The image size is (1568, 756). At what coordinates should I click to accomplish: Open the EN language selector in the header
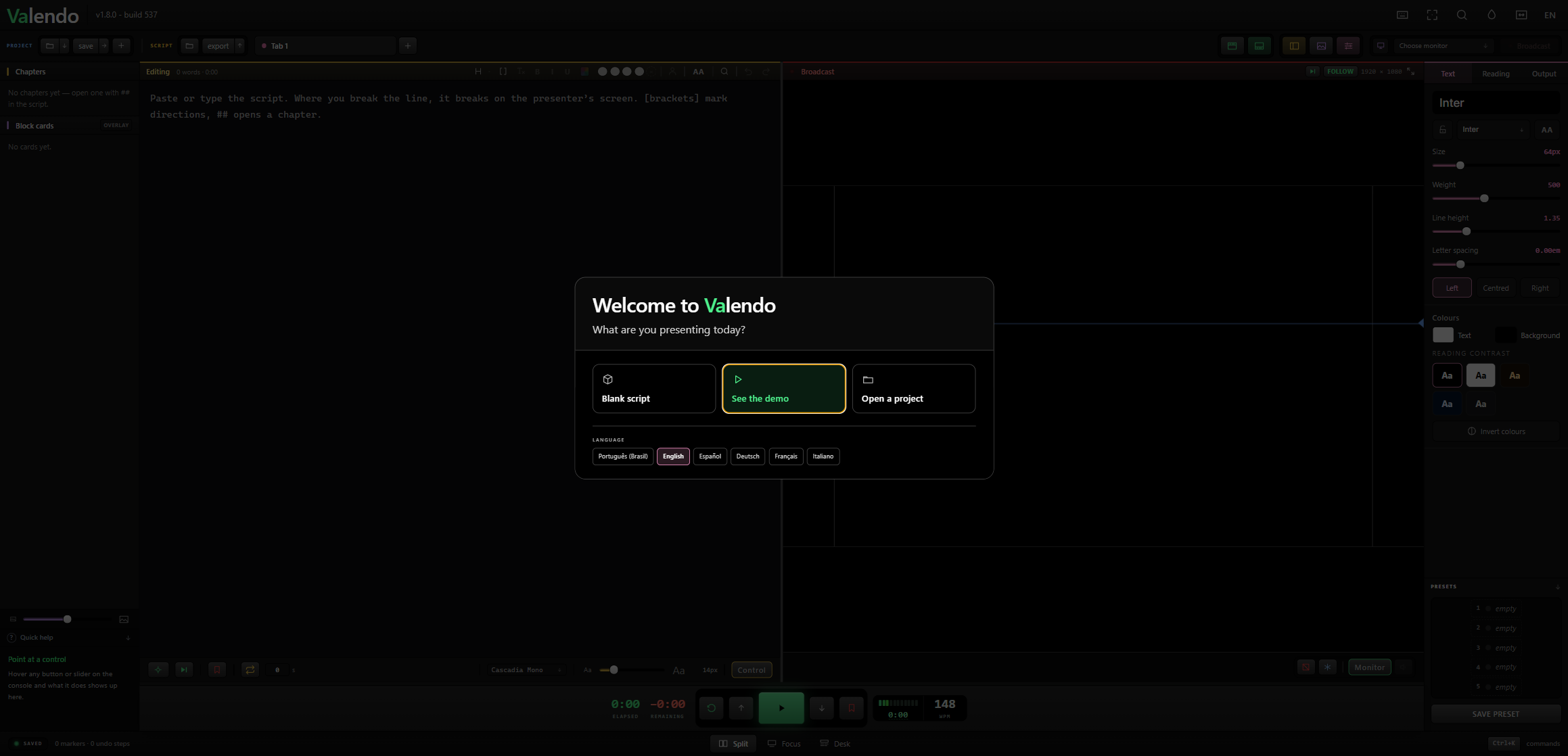click(1550, 15)
